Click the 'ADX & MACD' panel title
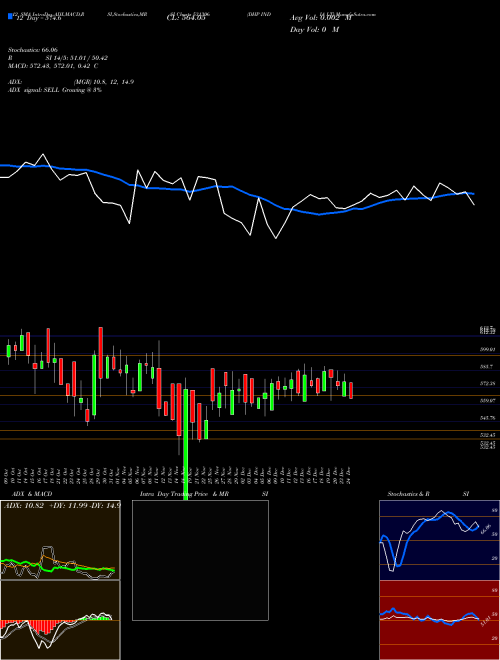 [x=32, y=494]
